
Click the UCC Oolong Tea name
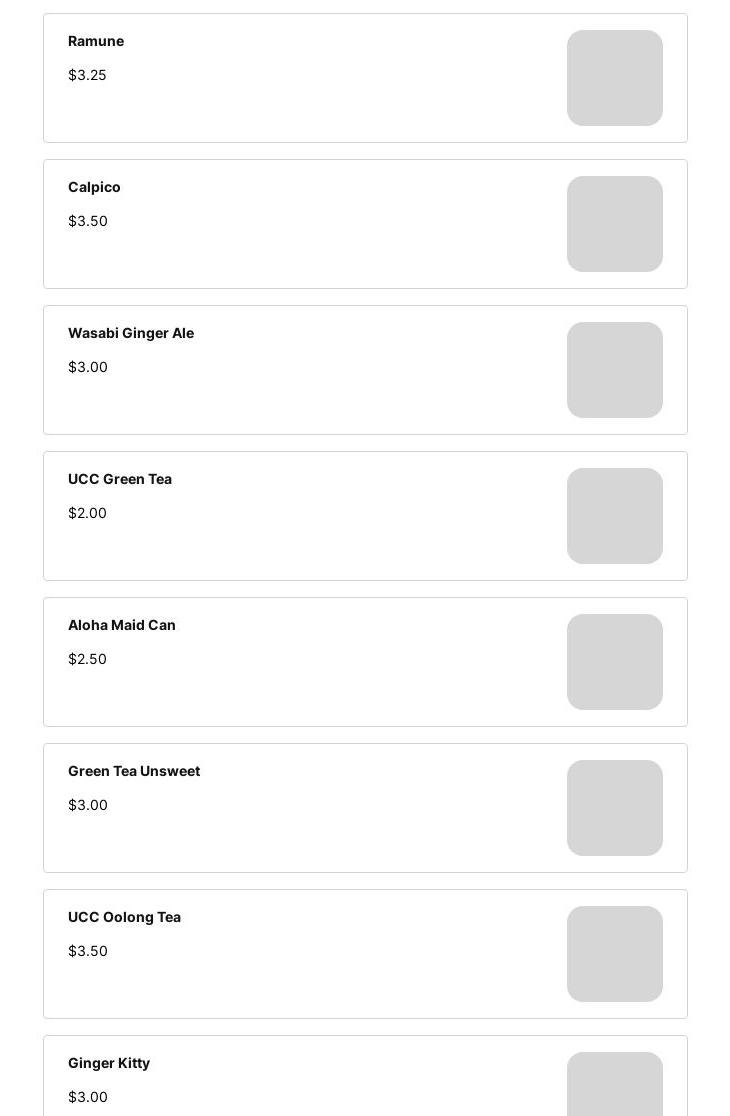coord(124,917)
